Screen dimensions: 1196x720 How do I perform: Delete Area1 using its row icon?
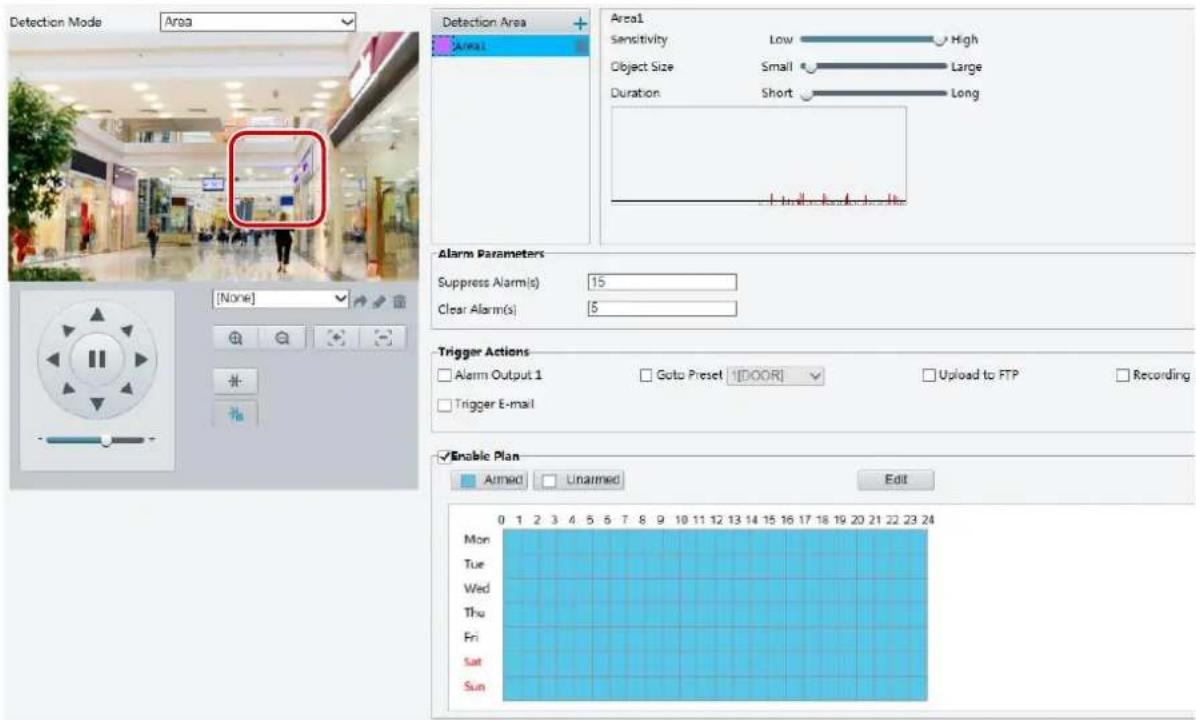[x=581, y=47]
